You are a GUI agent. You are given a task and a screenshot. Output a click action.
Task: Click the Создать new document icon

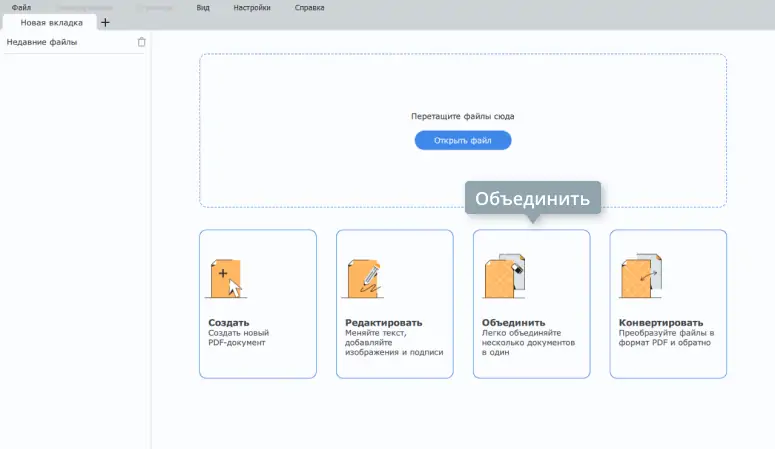pyautogui.click(x=225, y=278)
